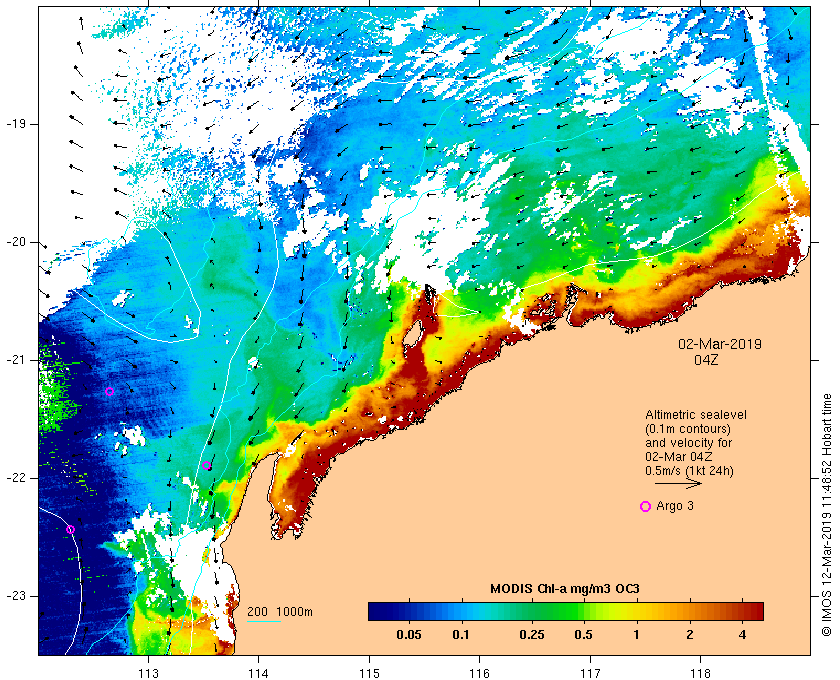The image size is (840, 680).
Task: Click the colorbar tick label '2'
Action: (x=689, y=635)
